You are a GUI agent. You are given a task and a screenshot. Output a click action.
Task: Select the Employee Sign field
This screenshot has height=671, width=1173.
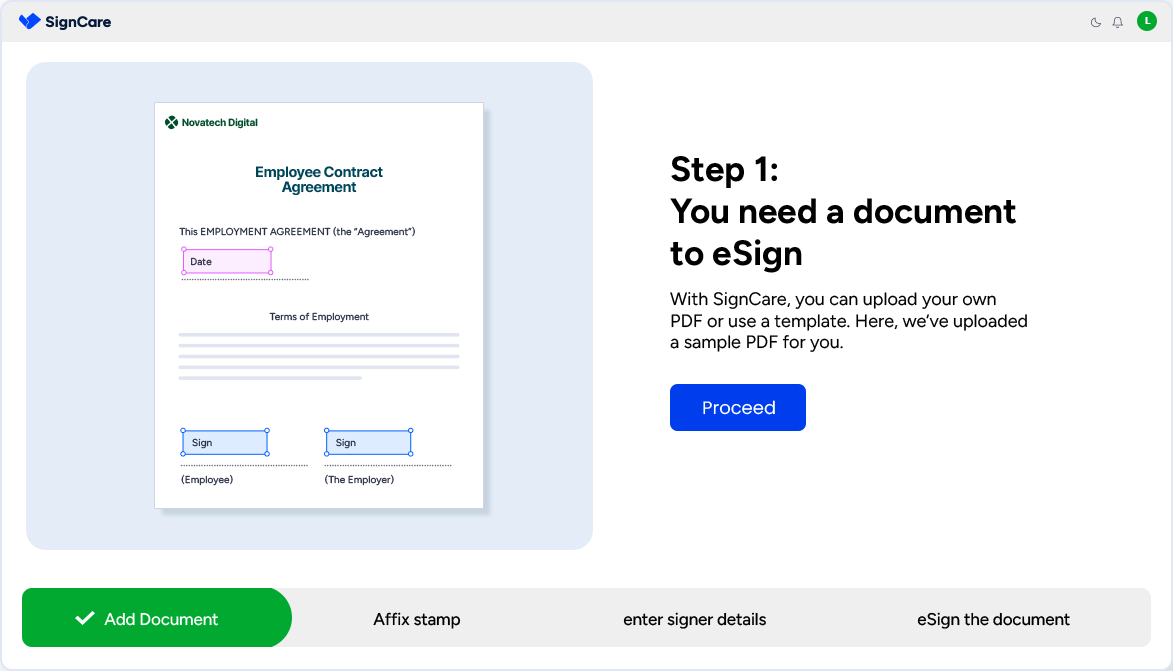tap(225, 442)
